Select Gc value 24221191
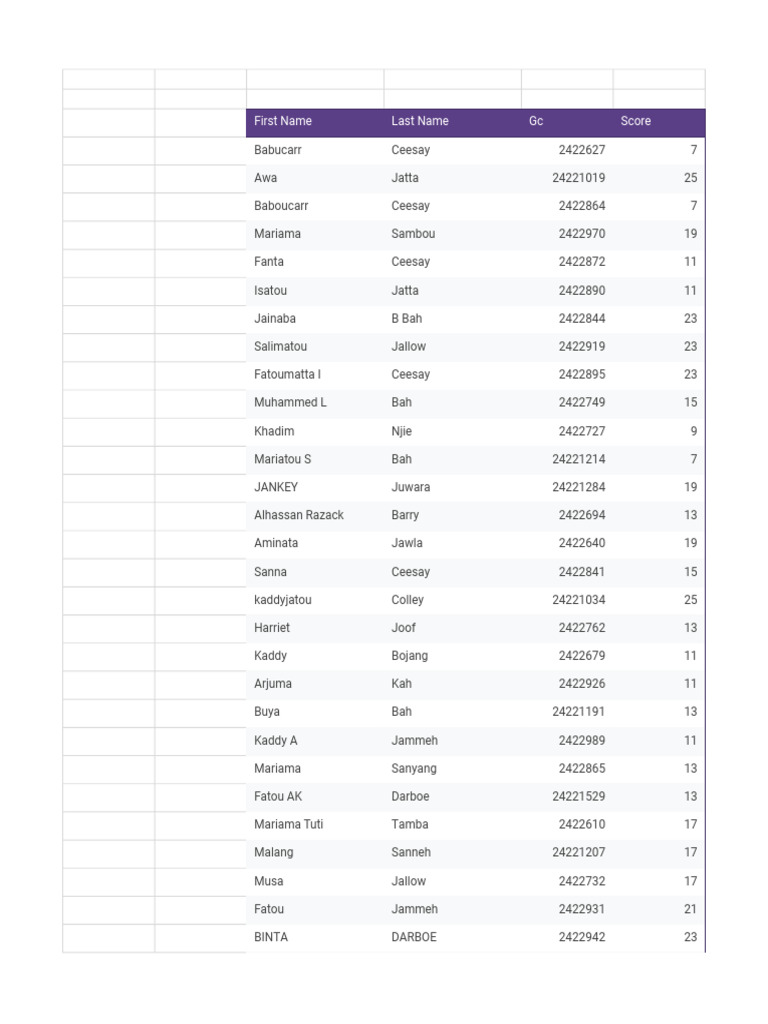Viewport: 768px width, 1024px height. [567, 712]
